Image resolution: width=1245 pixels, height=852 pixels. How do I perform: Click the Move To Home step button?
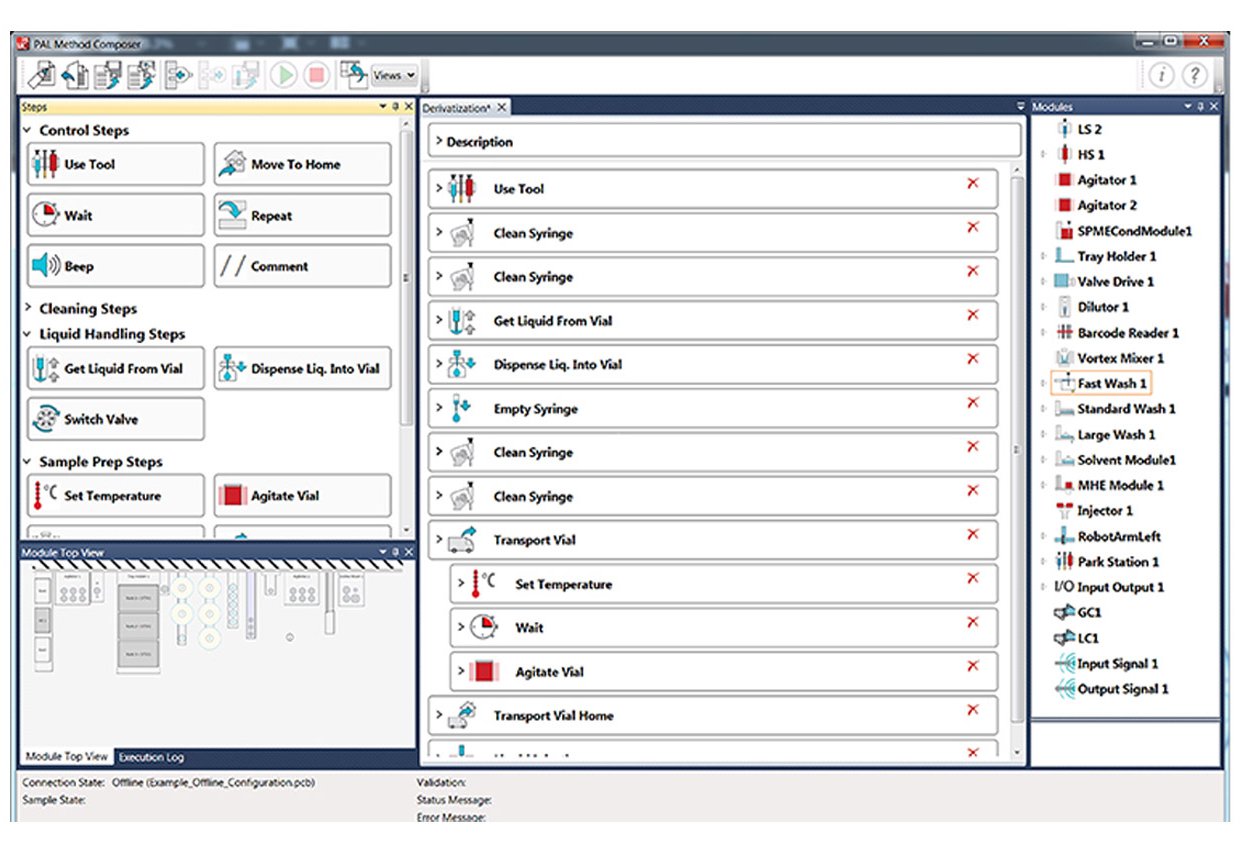pyautogui.click(x=302, y=164)
